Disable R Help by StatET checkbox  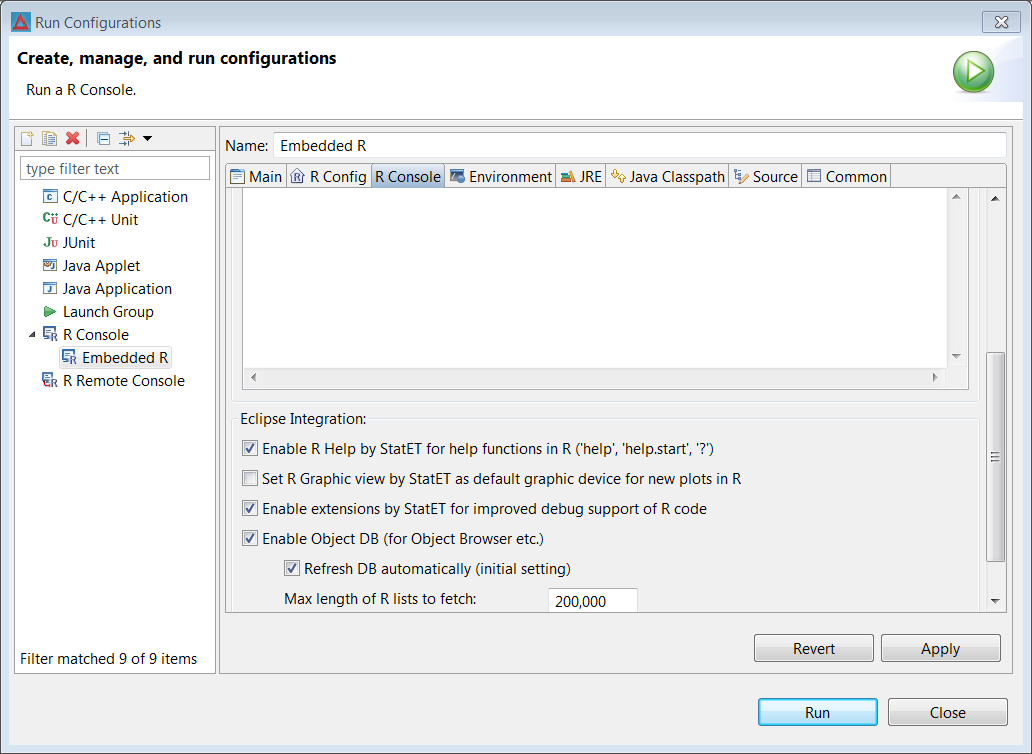pos(249,449)
